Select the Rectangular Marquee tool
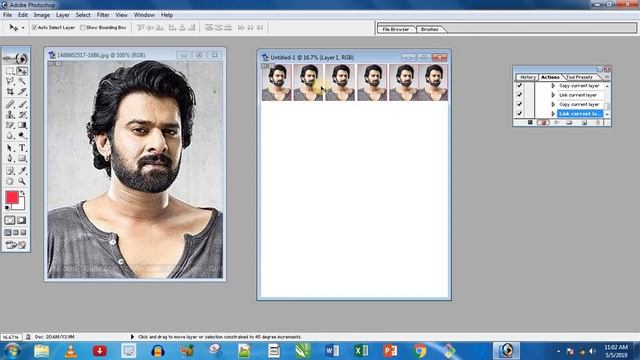The image size is (640, 360). [x=10, y=71]
